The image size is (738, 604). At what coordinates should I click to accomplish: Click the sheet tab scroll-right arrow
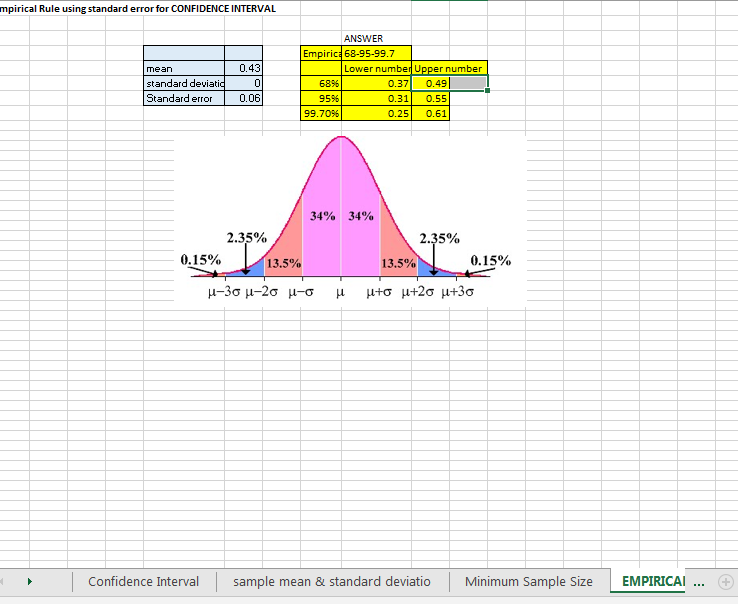coord(30,581)
